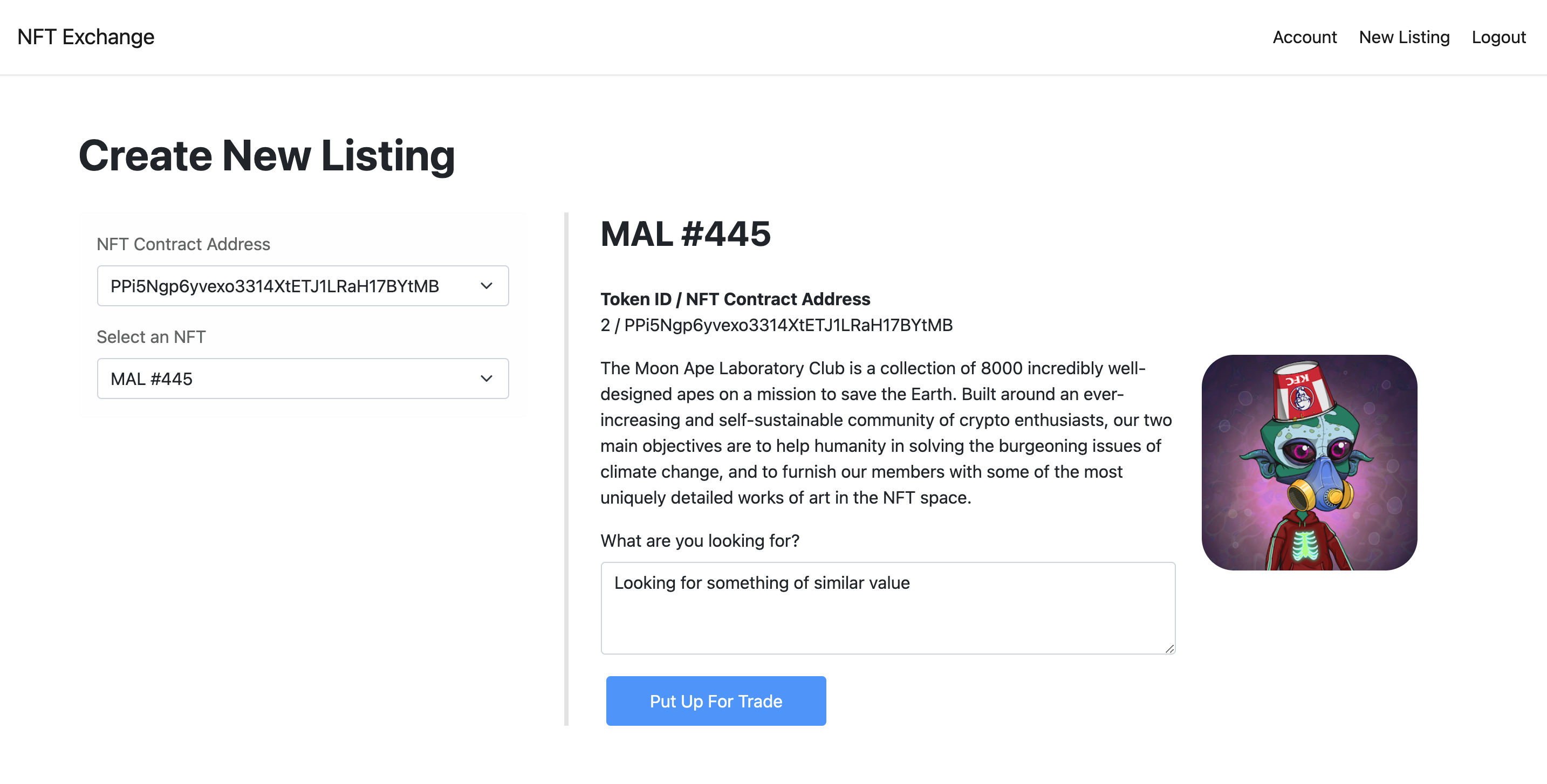Click the token ID and contract address value

click(776, 325)
